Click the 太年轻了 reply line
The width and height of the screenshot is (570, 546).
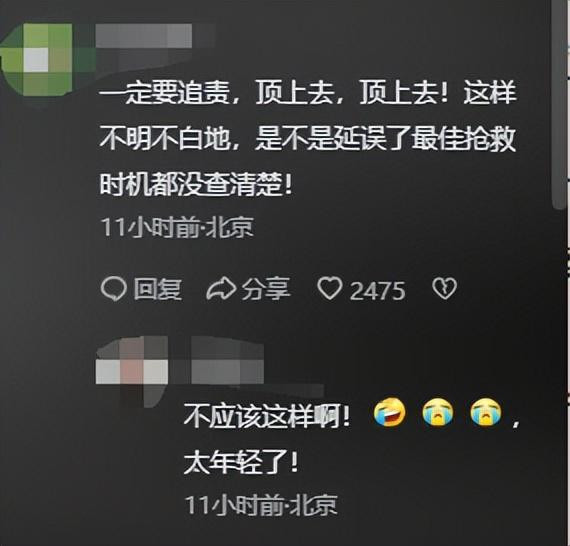(x=241, y=463)
